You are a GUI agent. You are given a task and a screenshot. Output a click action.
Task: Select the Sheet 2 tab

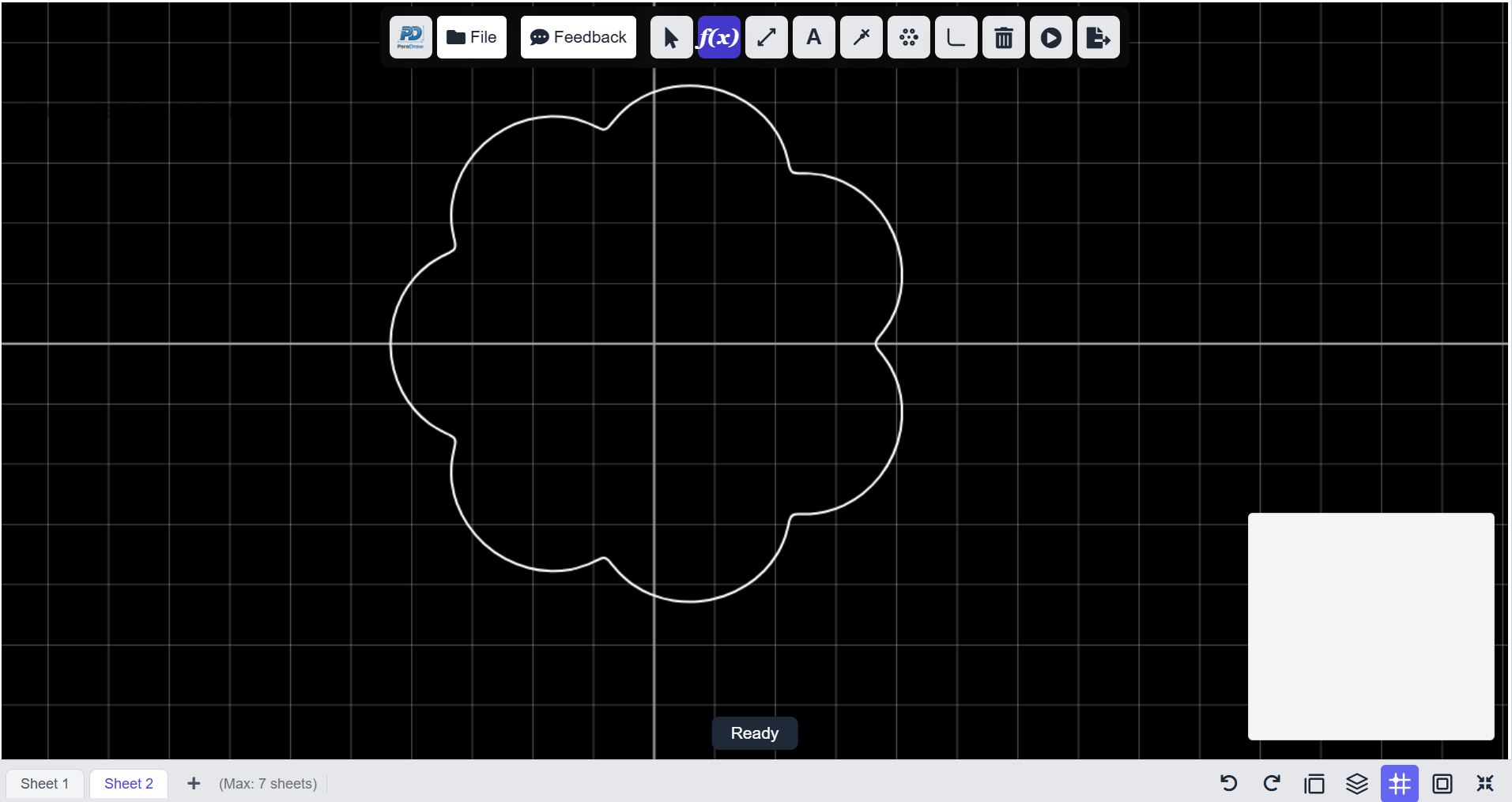(x=129, y=784)
